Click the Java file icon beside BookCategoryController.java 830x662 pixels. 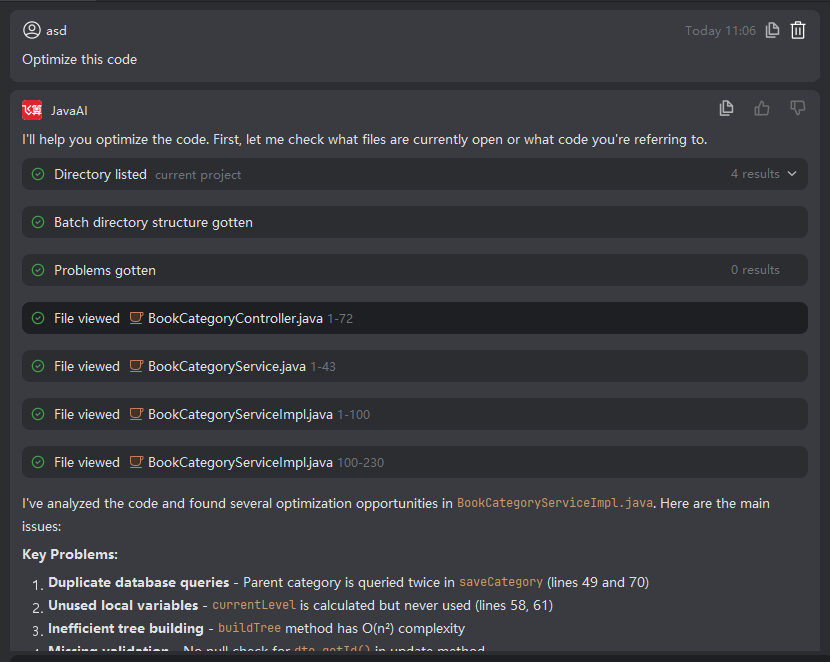click(137, 319)
